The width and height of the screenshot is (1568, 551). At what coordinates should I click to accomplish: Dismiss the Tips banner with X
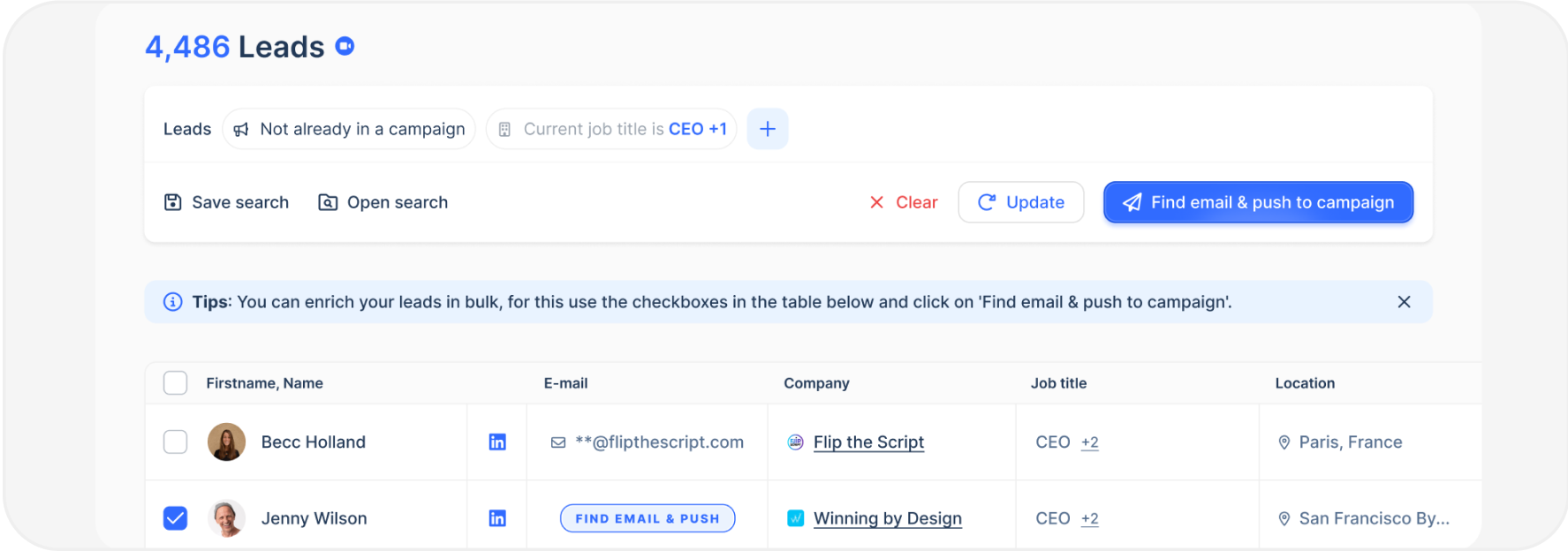point(1404,302)
